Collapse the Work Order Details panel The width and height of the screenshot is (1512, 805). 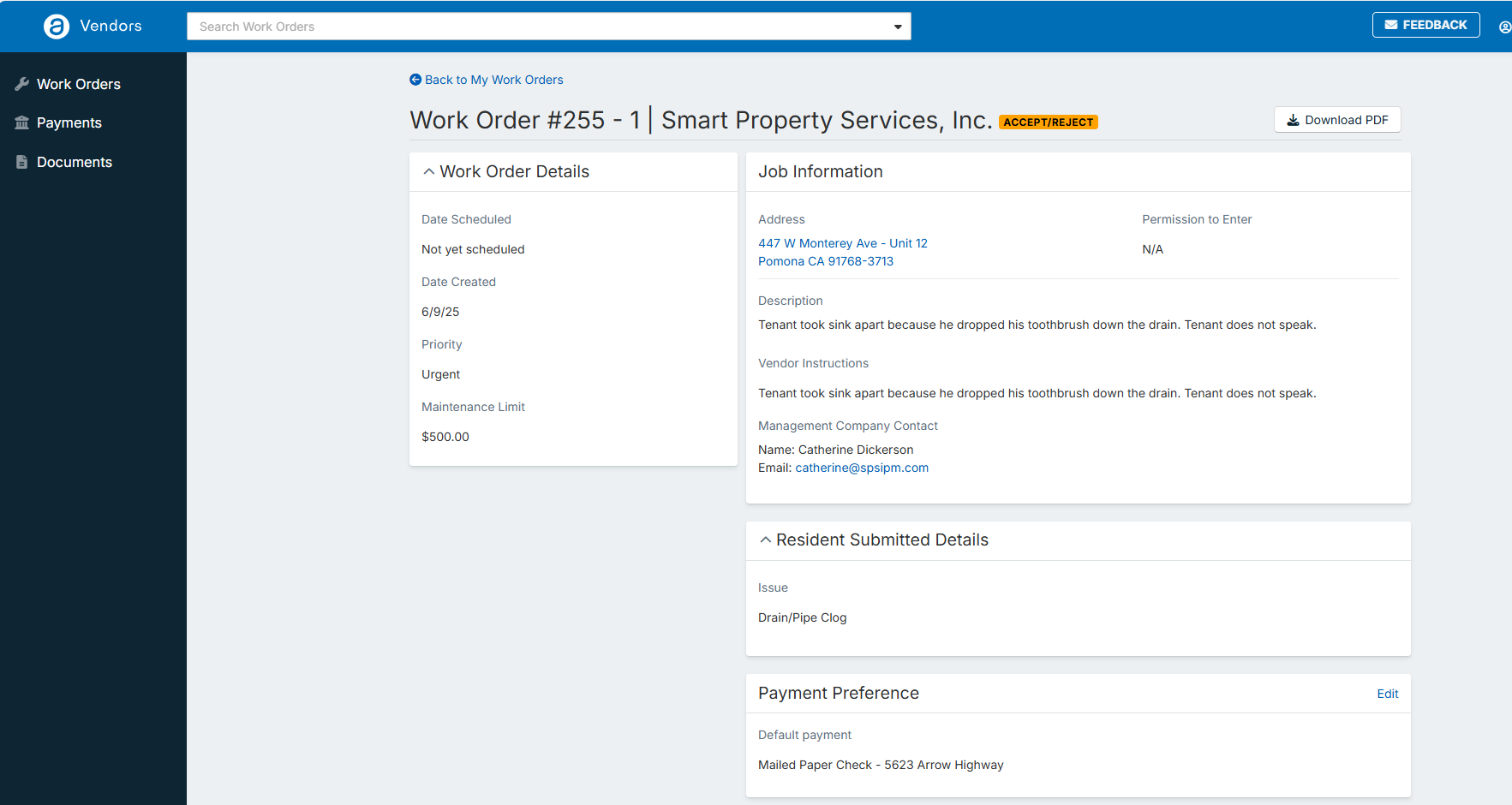(x=428, y=171)
